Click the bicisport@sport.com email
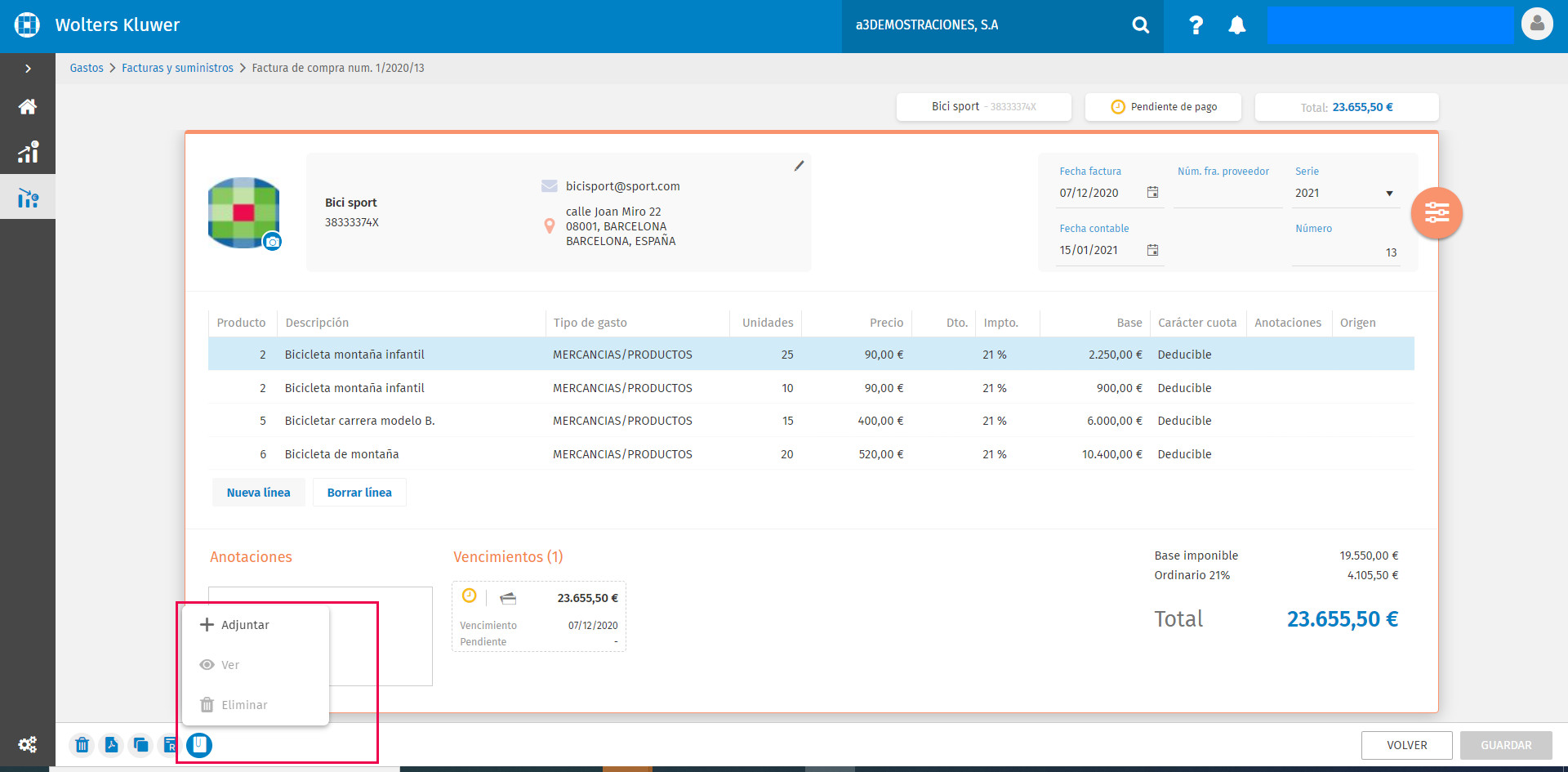This screenshot has width=1568, height=772. [x=622, y=186]
